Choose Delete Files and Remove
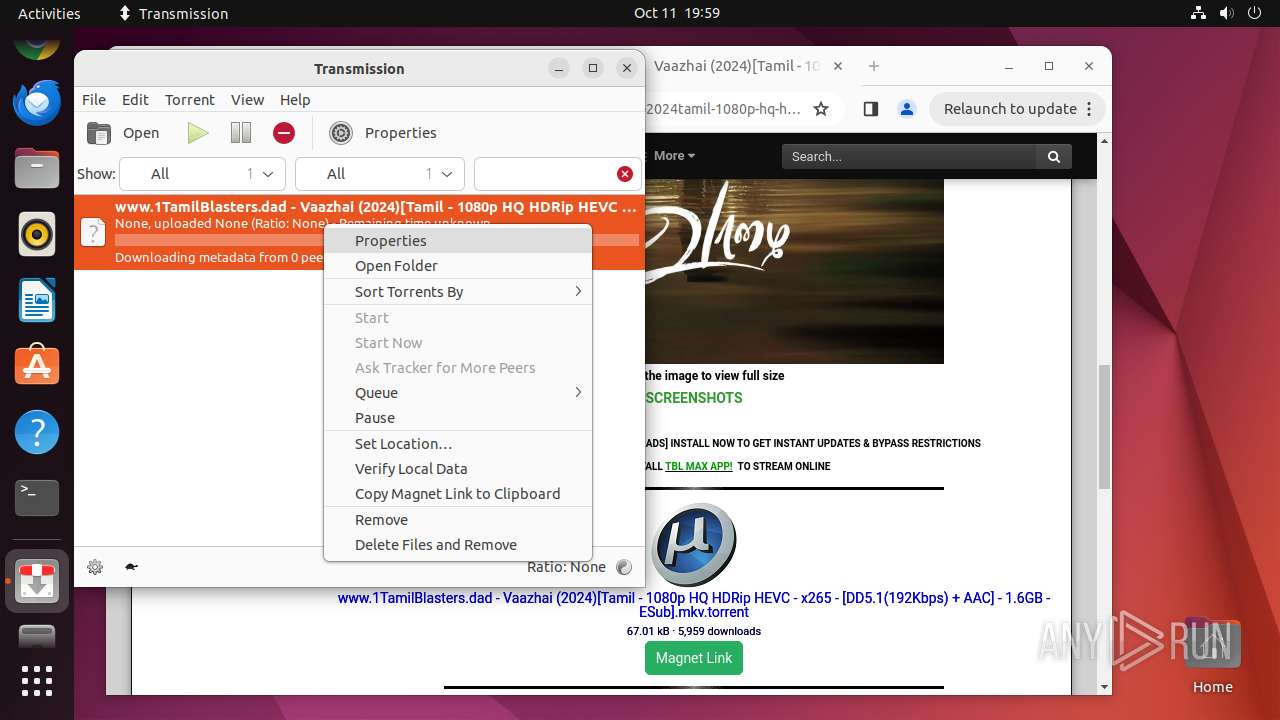This screenshot has height=720, width=1280. [x=458, y=545]
